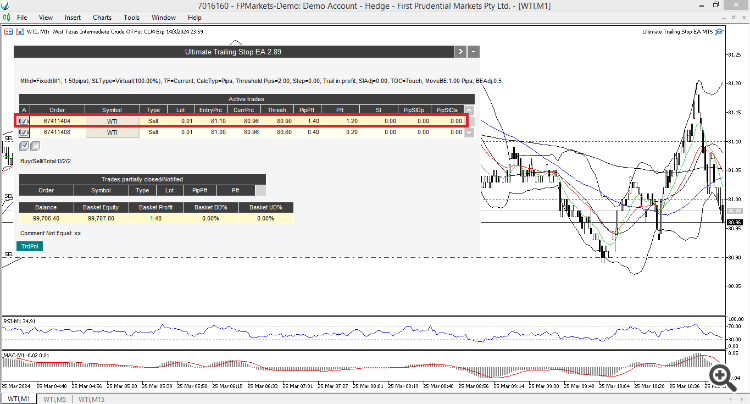This screenshot has width=750, height=404.
Task: Open the Charts menu
Action: point(102,18)
